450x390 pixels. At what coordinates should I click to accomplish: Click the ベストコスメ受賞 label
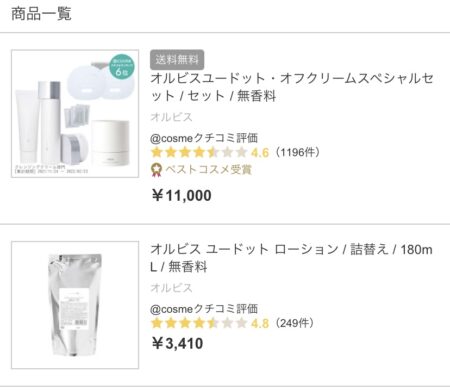click(x=208, y=170)
